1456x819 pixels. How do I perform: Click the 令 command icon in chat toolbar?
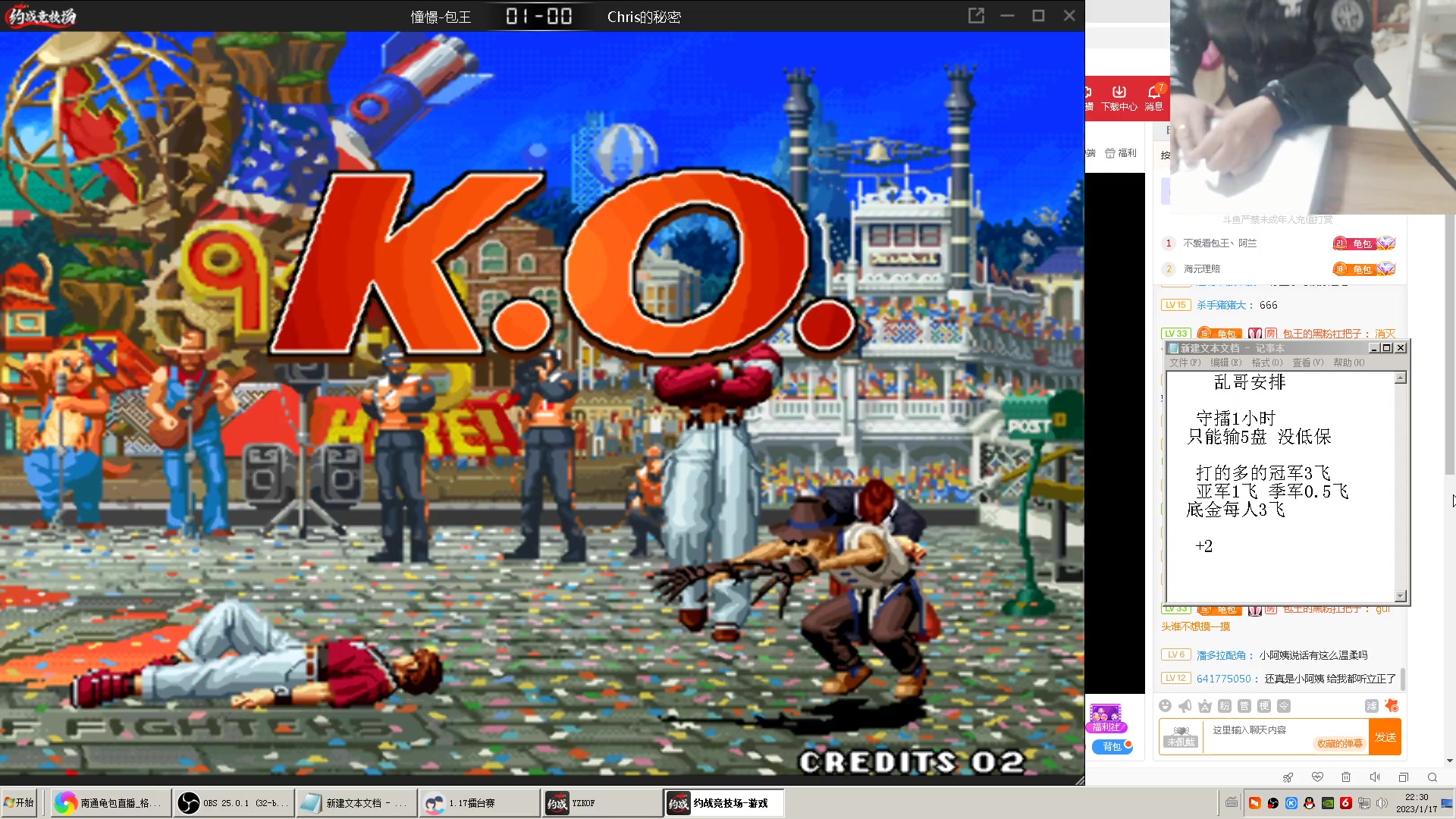pos(1284,706)
